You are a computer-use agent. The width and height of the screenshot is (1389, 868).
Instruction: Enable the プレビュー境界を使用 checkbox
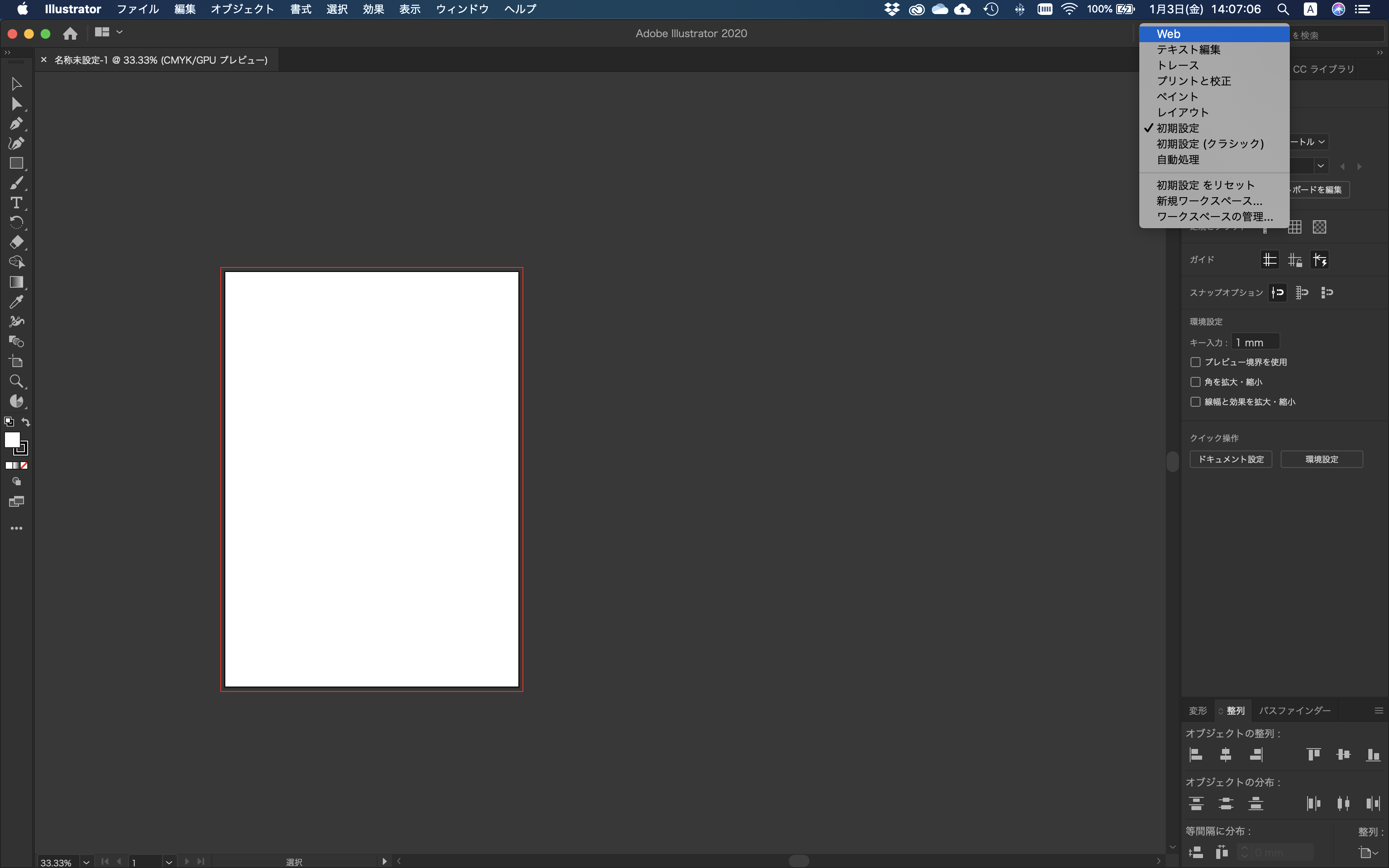point(1196,362)
